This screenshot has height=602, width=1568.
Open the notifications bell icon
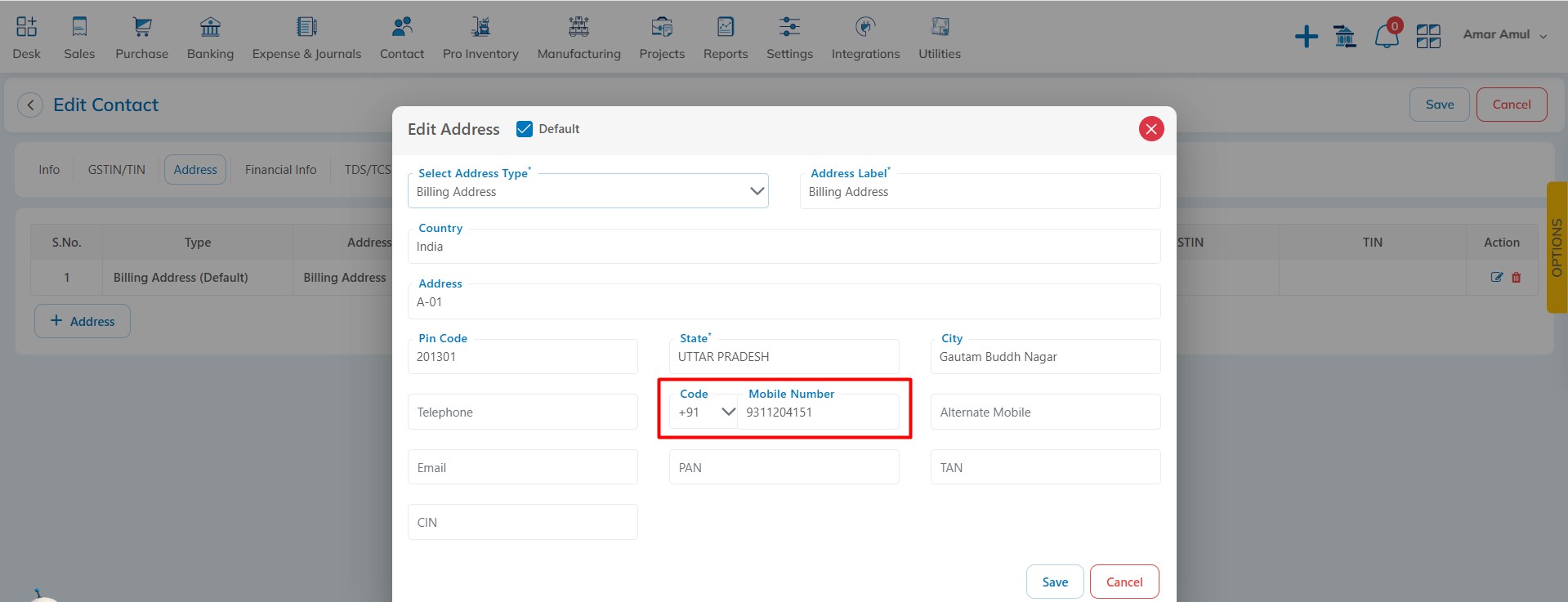[x=1387, y=36]
